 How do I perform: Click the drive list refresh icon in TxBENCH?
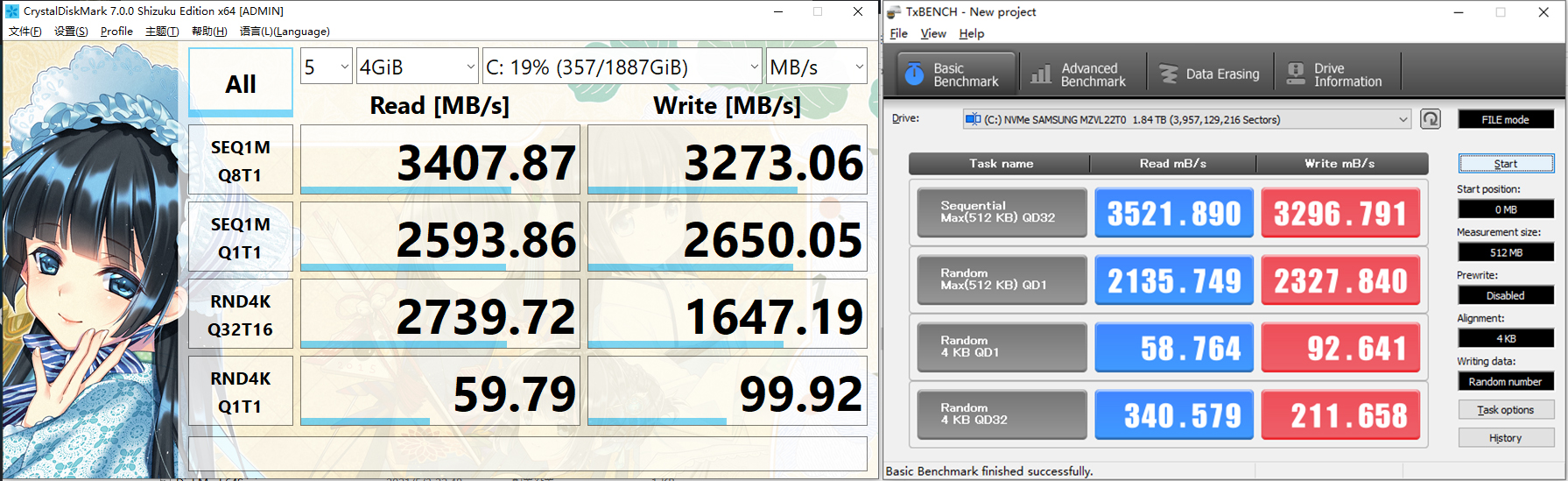pyautogui.click(x=1431, y=119)
